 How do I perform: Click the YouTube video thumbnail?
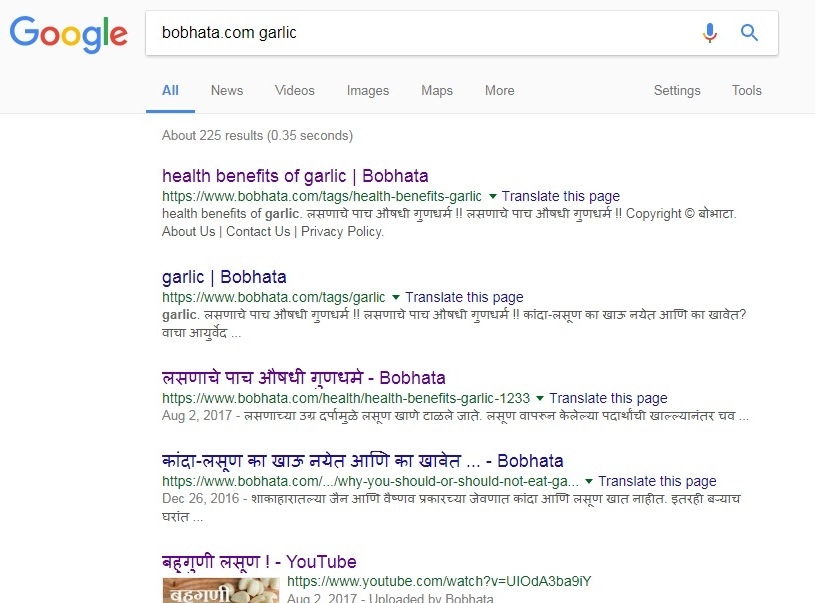[x=221, y=590]
